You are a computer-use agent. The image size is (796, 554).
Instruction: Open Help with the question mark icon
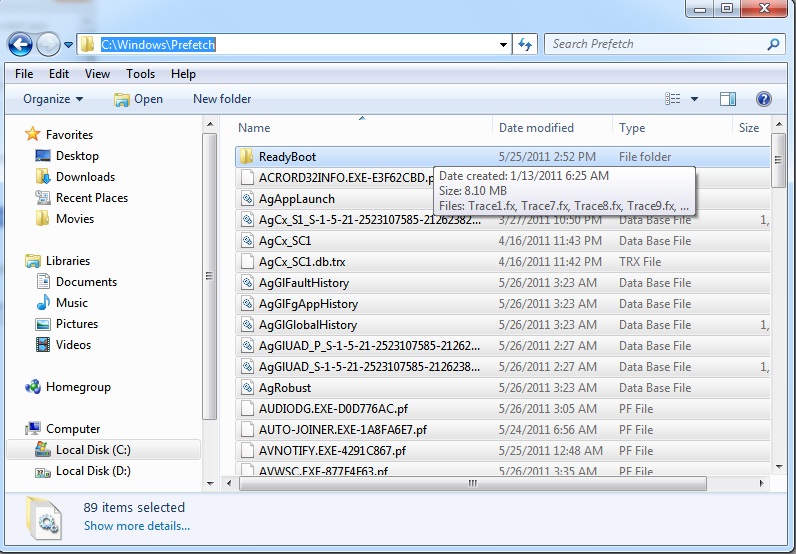click(x=764, y=99)
